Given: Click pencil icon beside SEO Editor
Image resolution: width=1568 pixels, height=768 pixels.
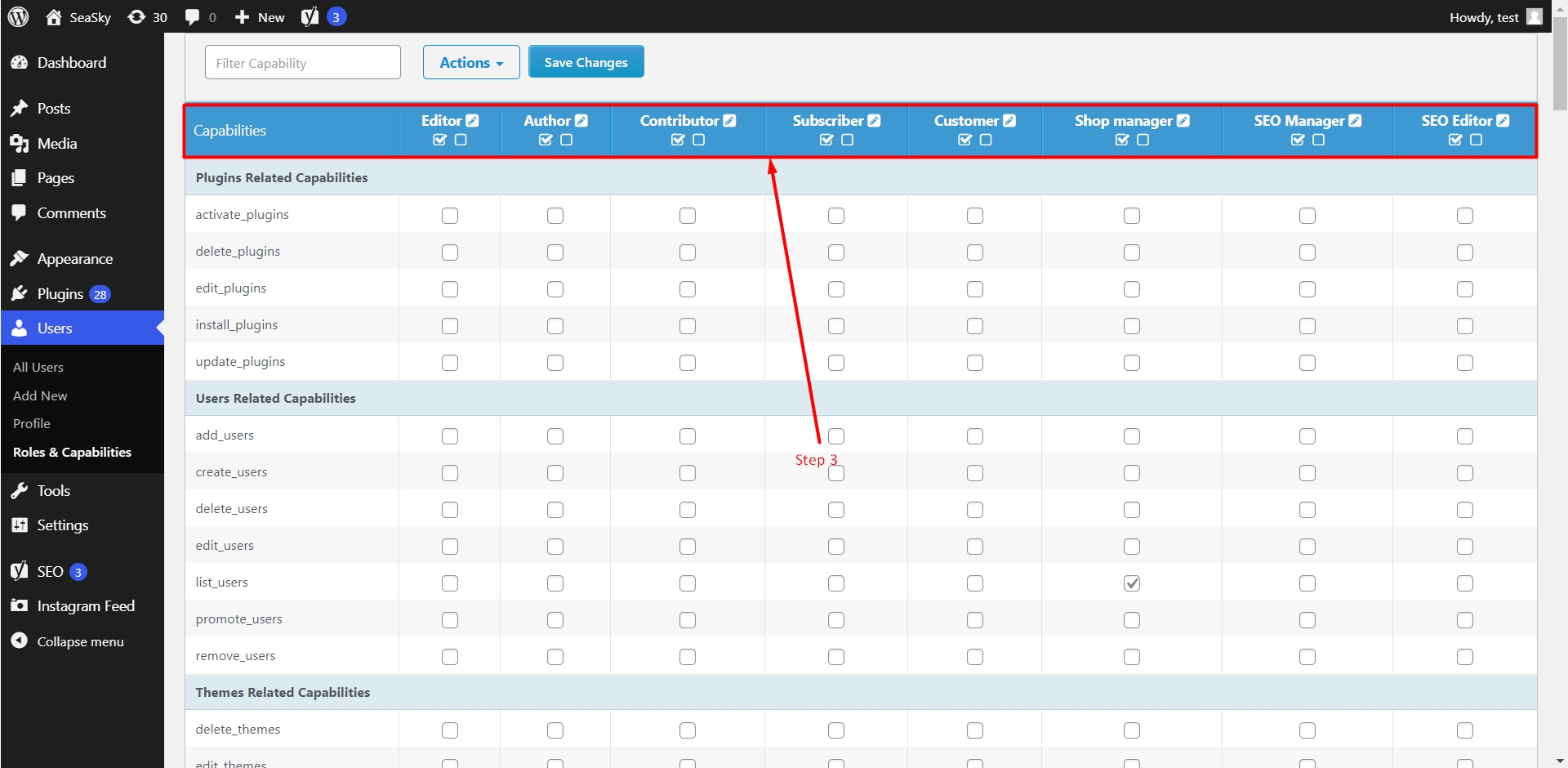Looking at the screenshot, I should [x=1503, y=120].
